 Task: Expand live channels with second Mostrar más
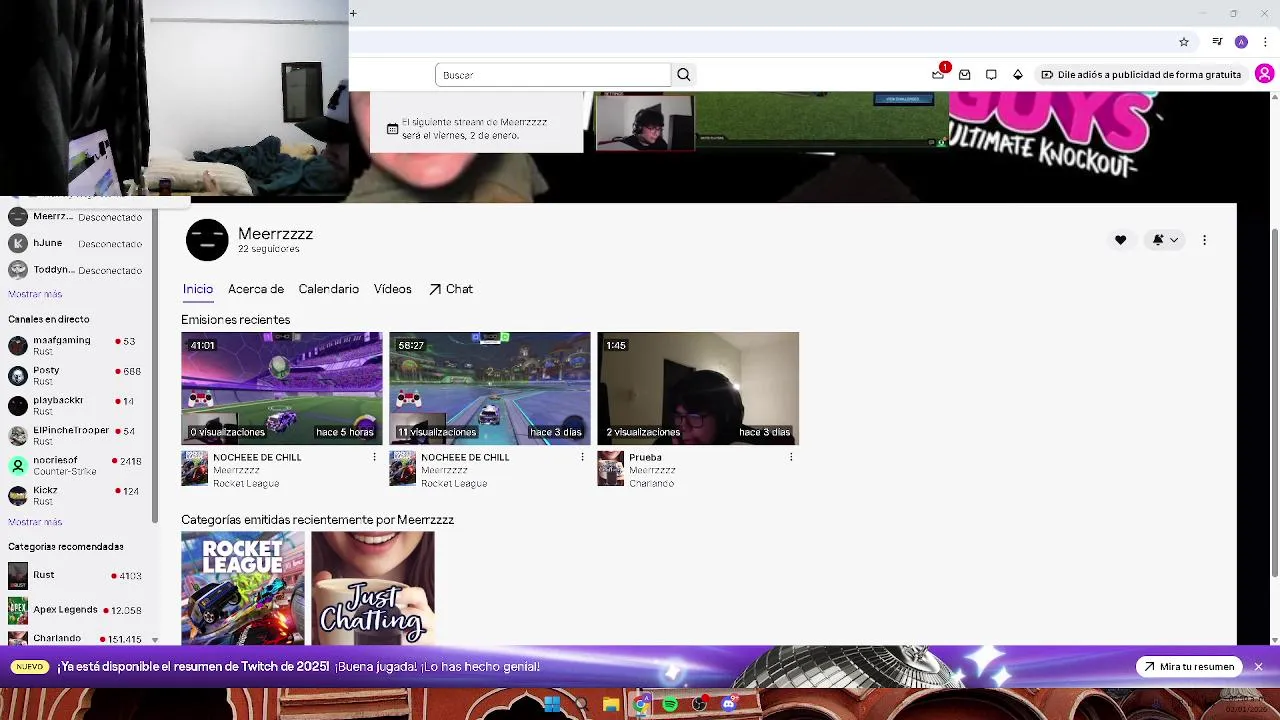pyautogui.click(x=35, y=522)
